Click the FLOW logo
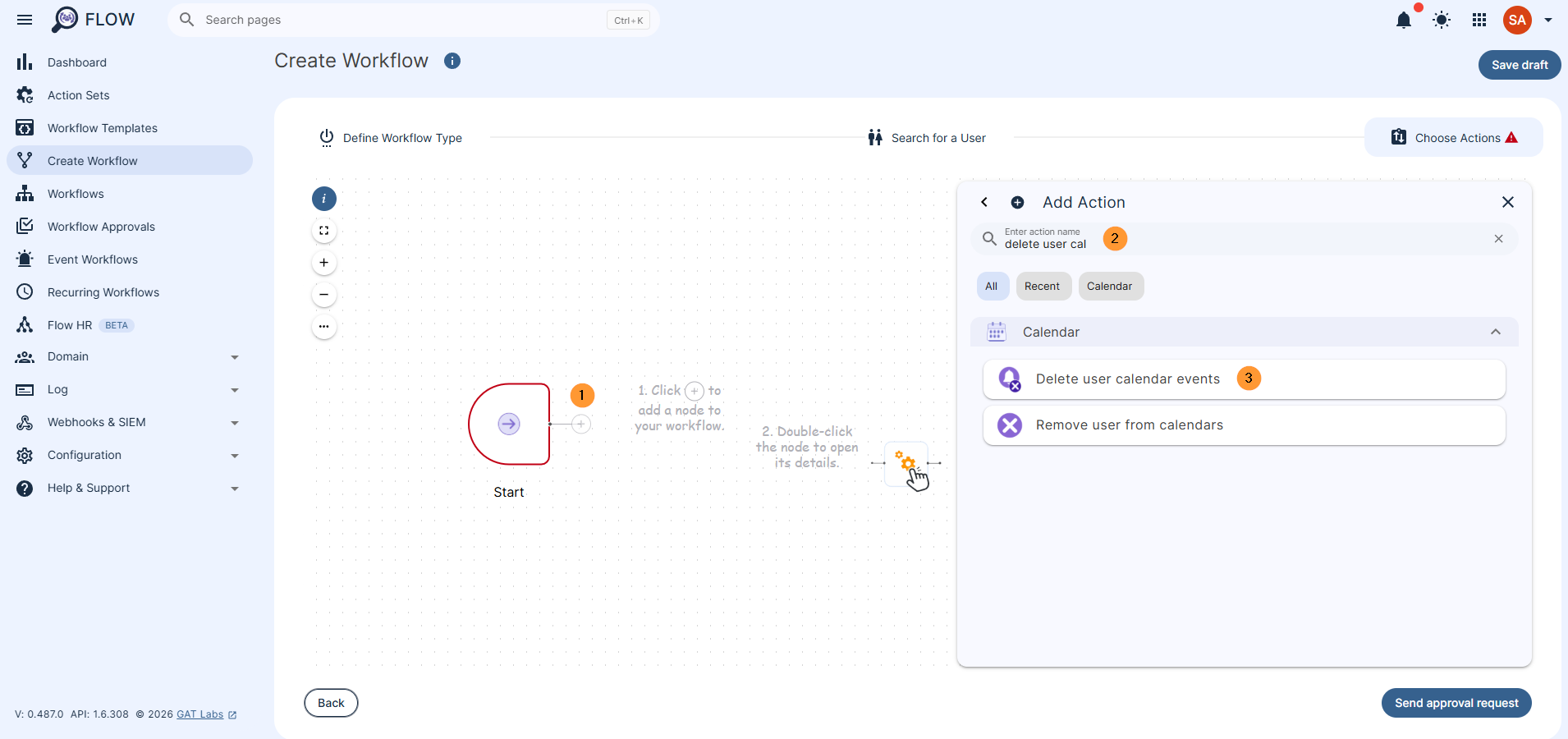Screen dimensions: 1568x739 click(x=93, y=20)
